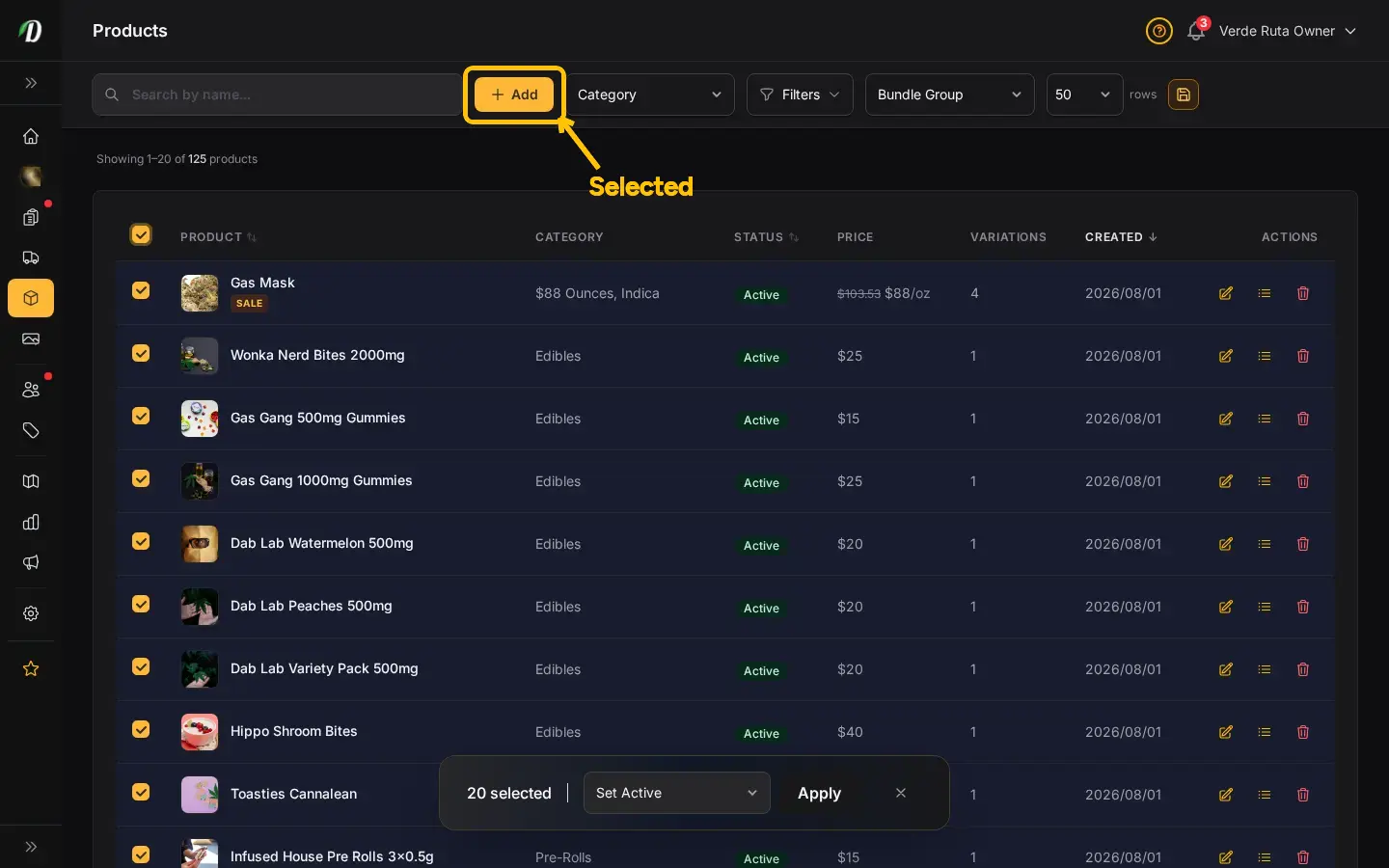Open the tag icon in sidebar
Viewport: 1389px width, 868px height.
coord(31,430)
